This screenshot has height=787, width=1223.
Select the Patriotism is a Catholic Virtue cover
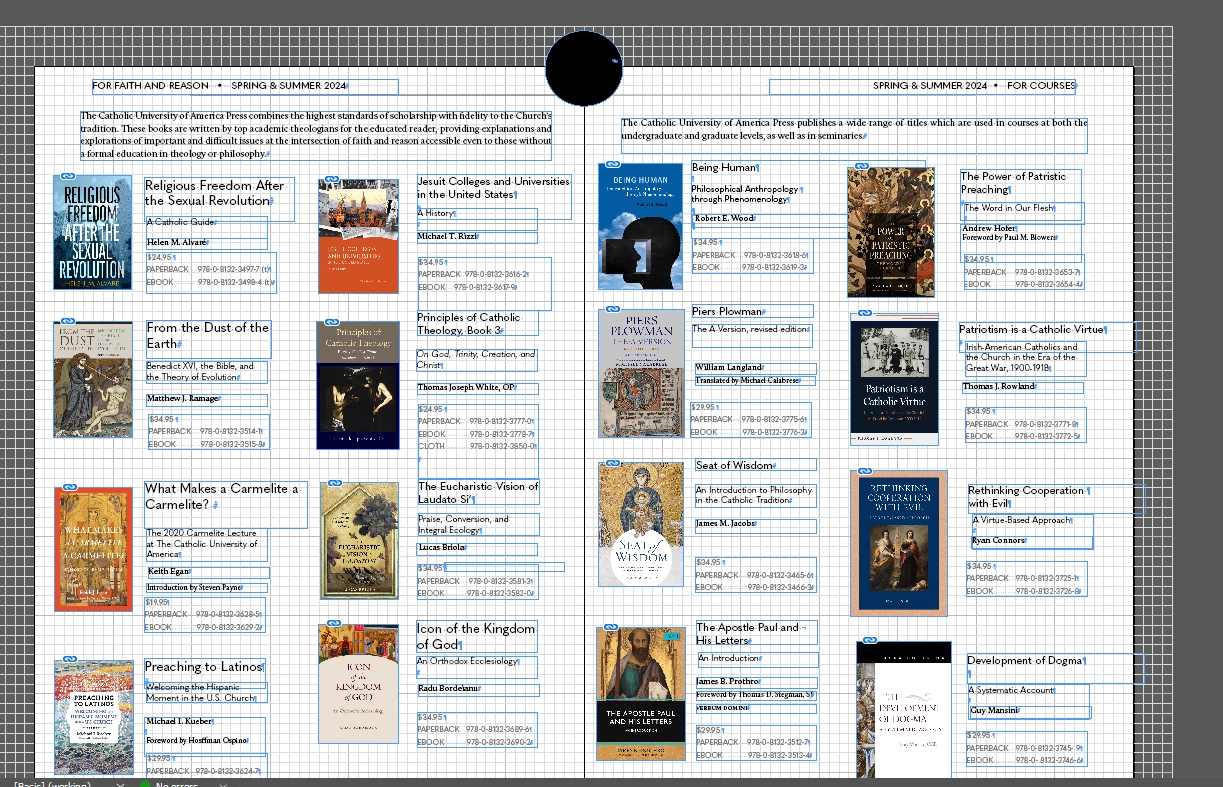click(x=894, y=379)
